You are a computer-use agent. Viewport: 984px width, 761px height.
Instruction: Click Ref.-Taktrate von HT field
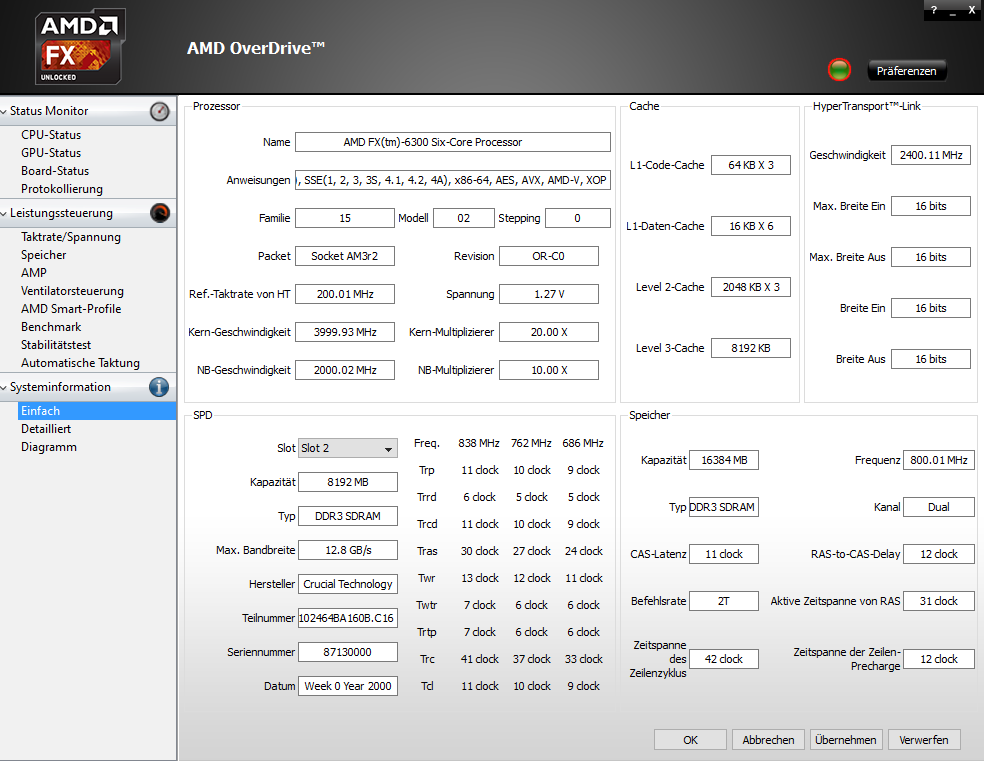pyautogui.click(x=345, y=294)
